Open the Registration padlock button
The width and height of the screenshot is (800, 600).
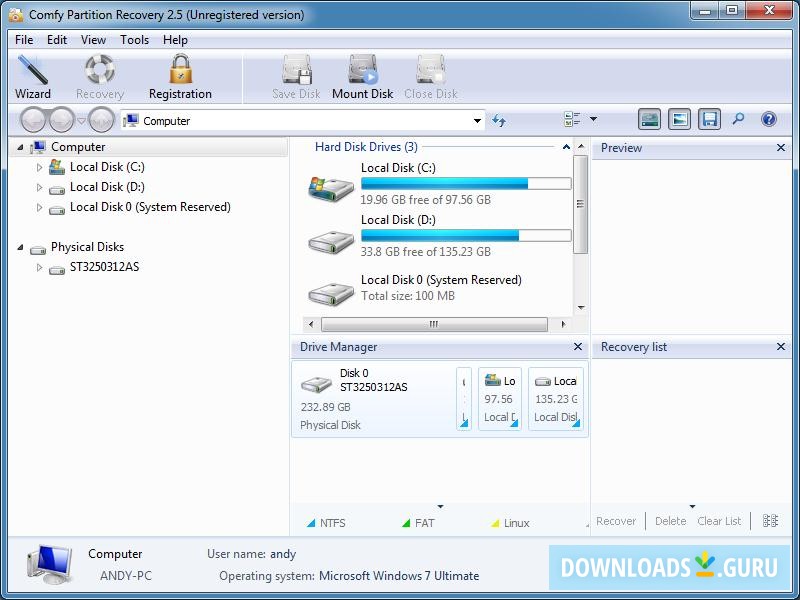coord(180,77)
